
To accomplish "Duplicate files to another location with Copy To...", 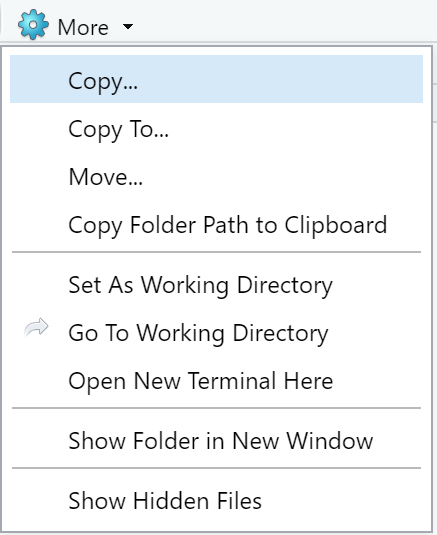I will coord(216,130).
